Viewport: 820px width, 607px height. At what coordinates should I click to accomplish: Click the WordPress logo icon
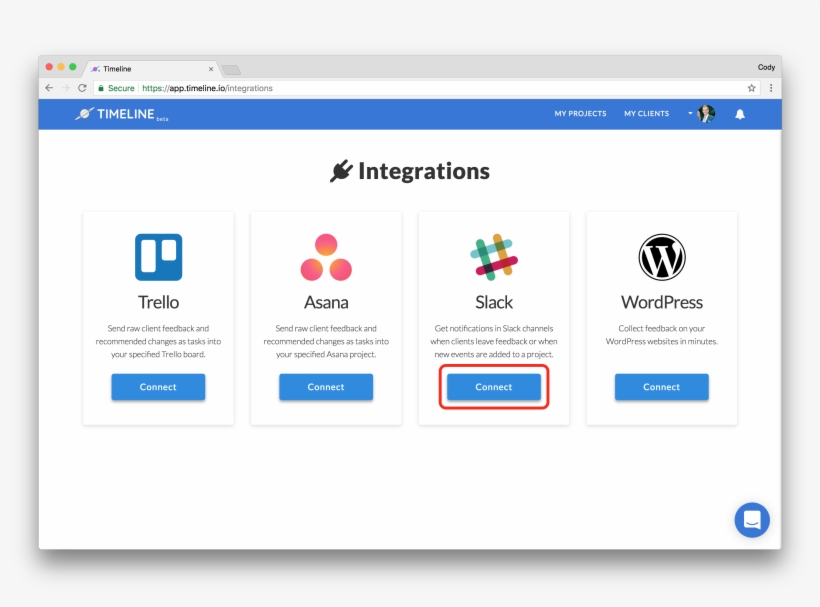[x=662, y=257]
